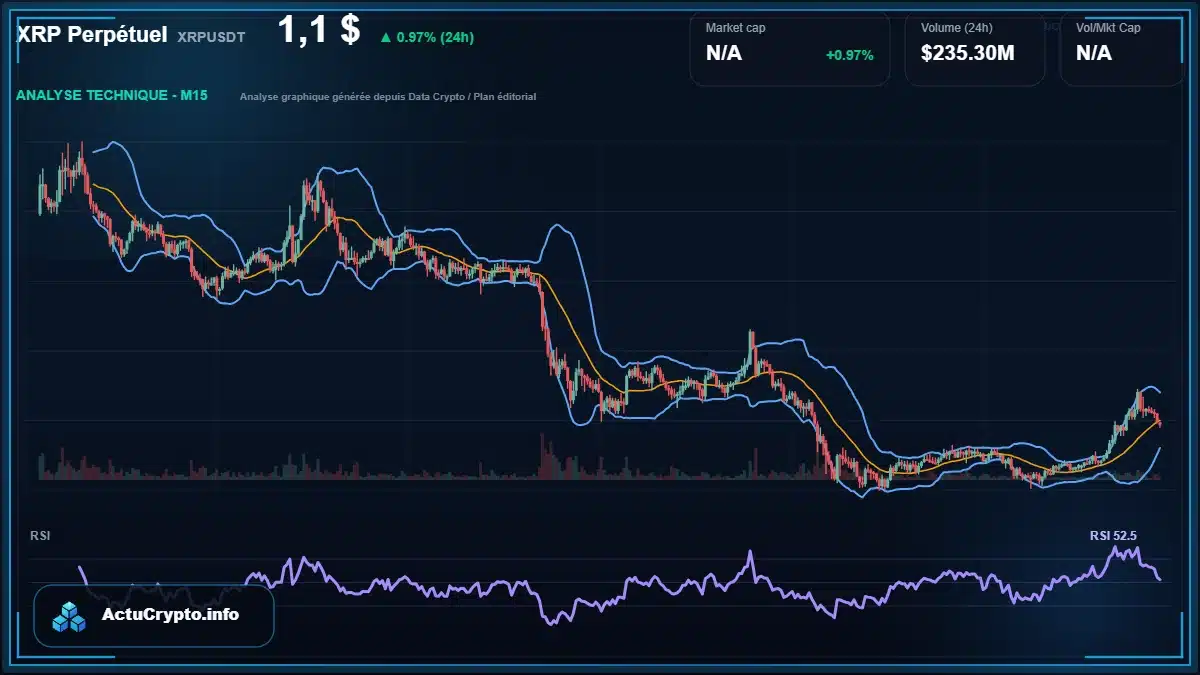Open the Volume (24h) card
Screen dimensions: 1200x675
(x=975, y=48)
